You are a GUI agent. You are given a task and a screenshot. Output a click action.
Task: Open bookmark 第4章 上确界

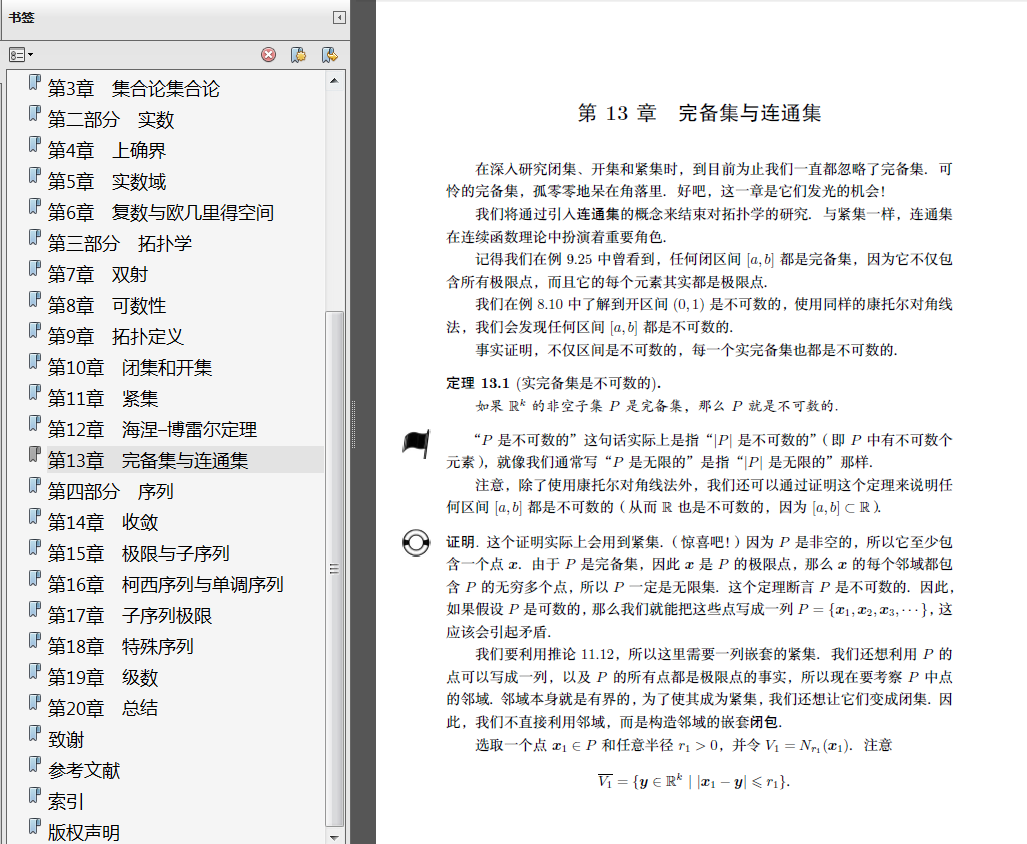coord(107,151)
